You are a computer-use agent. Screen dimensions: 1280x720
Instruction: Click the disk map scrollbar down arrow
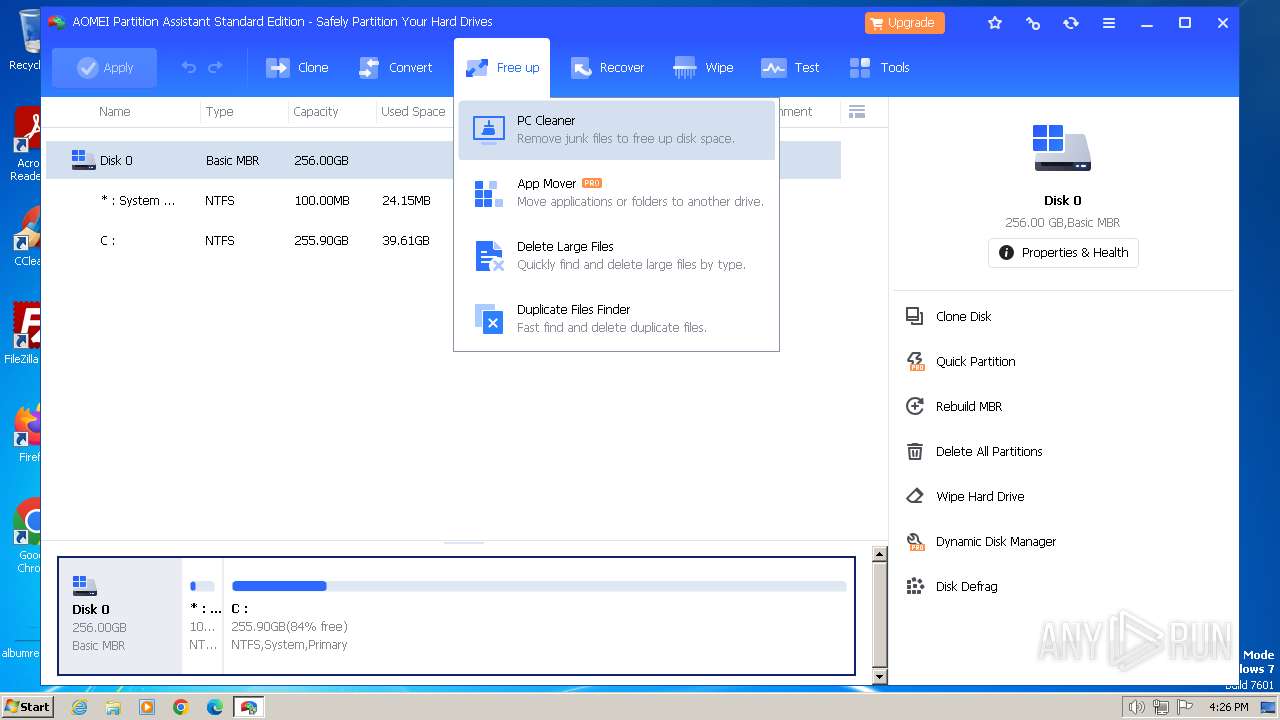(880, 677)
